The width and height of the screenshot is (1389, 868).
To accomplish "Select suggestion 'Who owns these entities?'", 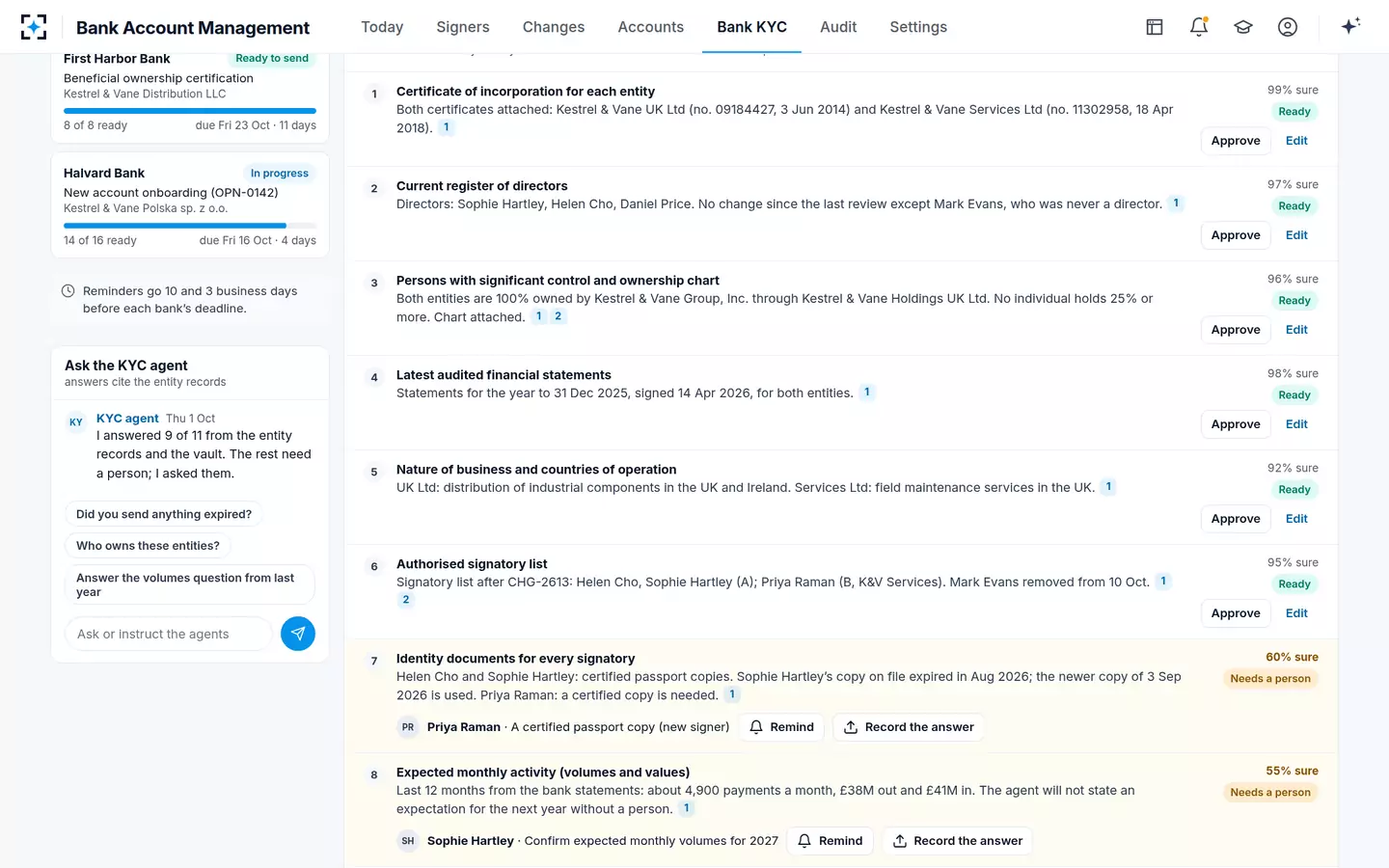I will coord(148,546).
